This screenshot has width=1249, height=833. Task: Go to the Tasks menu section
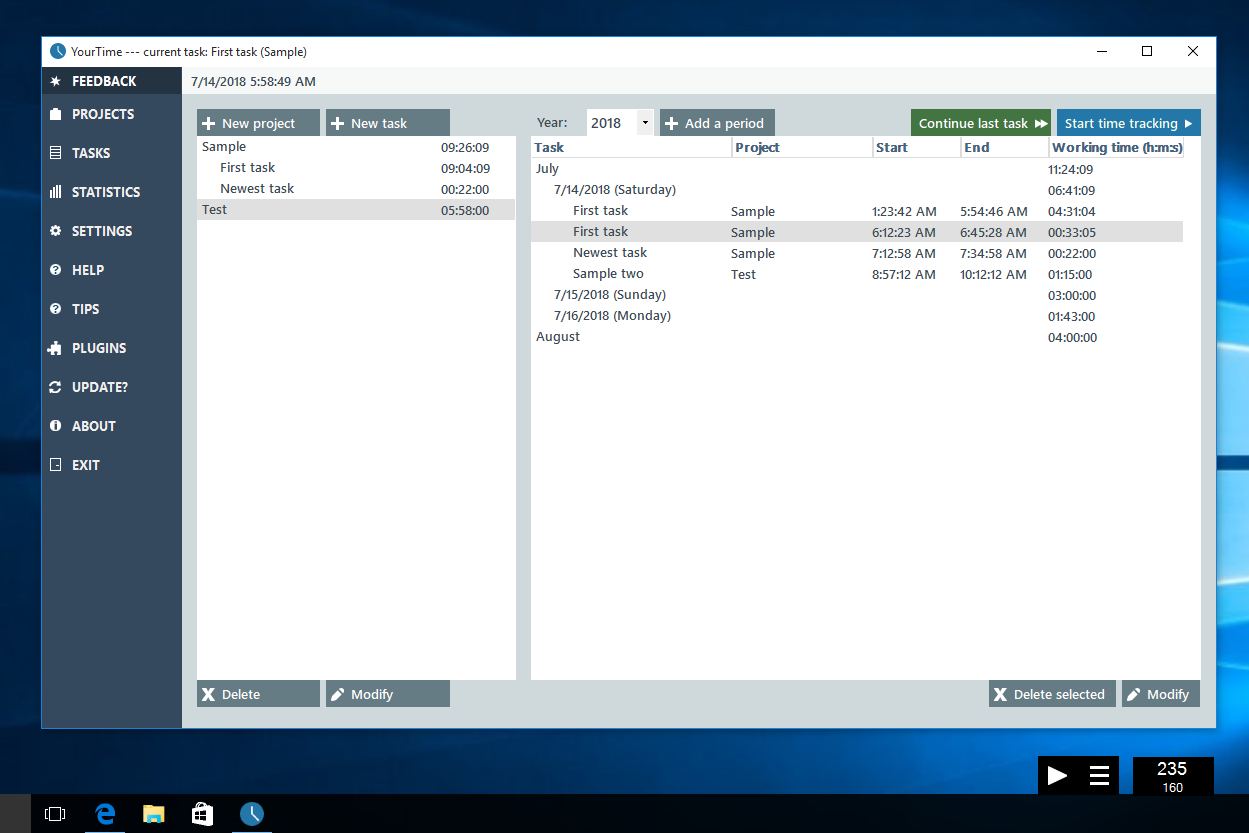pos(90,153)
